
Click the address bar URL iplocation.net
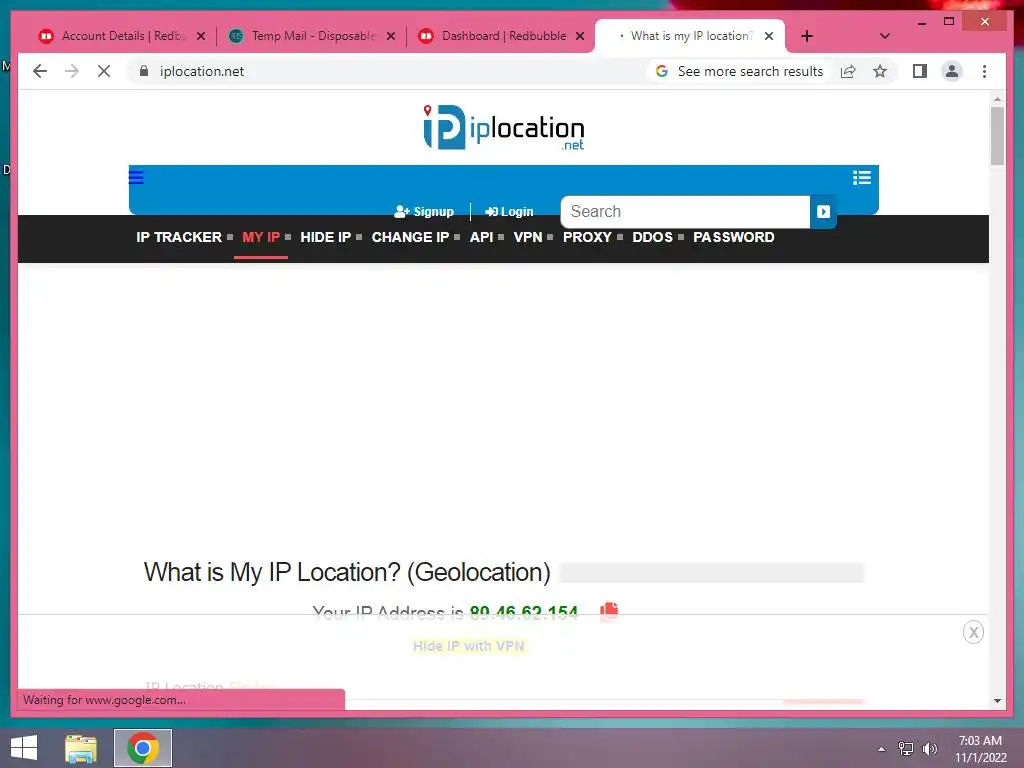click(x=202, y=71)
